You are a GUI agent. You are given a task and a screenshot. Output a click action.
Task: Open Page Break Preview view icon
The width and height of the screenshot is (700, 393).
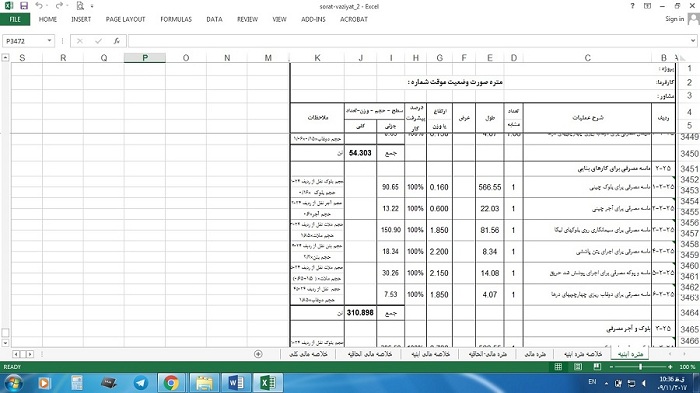[597, 367]
